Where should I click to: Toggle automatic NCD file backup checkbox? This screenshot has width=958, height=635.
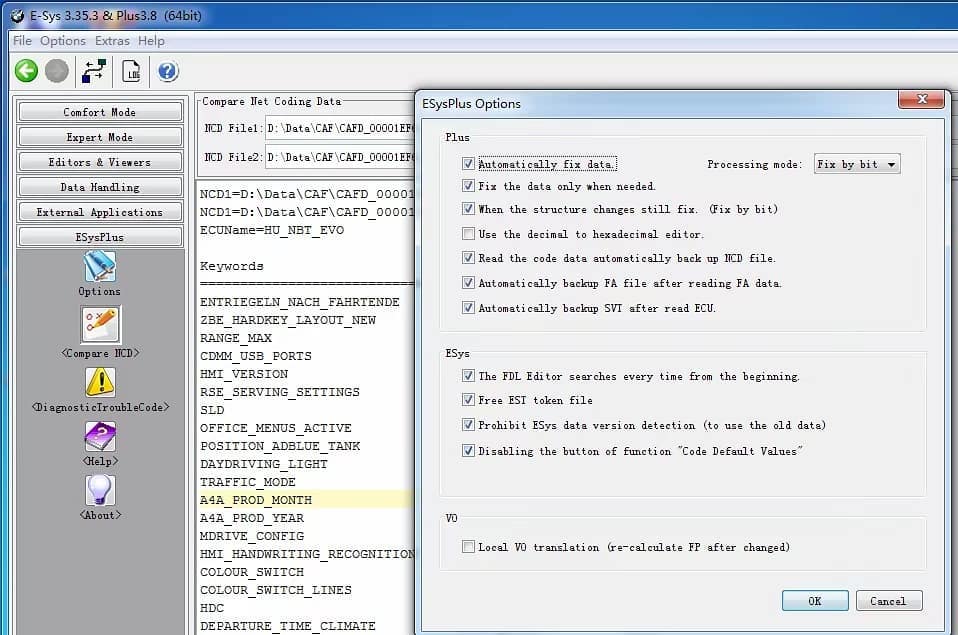pyautogui.click(x=468, y=257)
